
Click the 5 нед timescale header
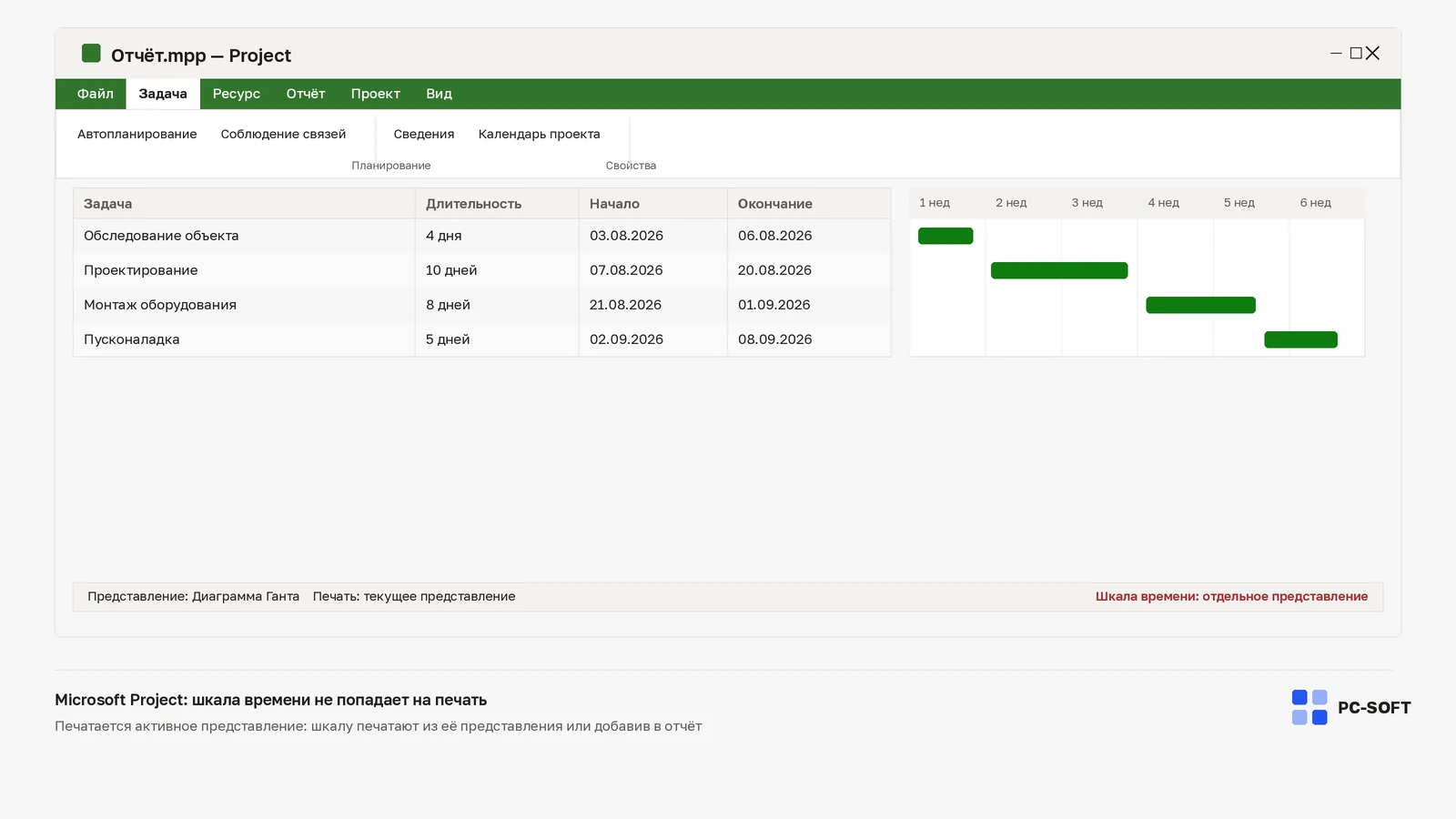tap(1239, 203)
